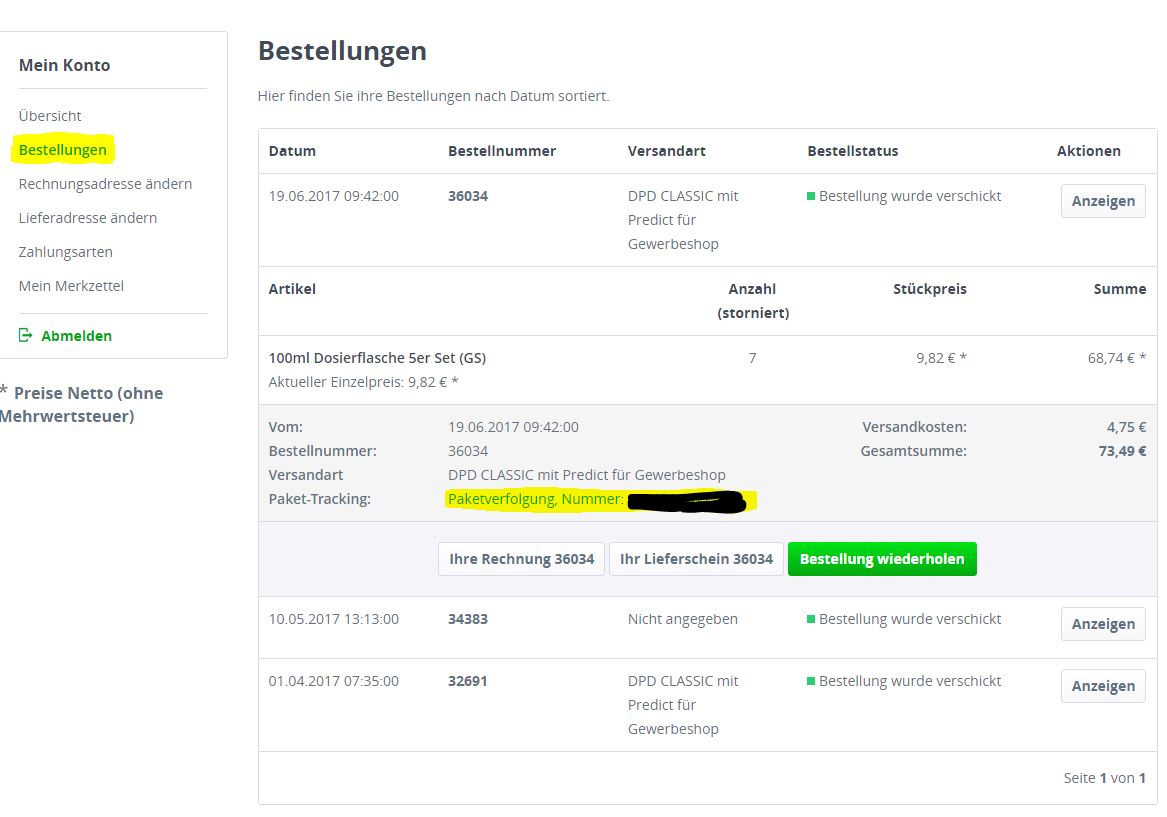
Task: Click the Bestellnummer column header
Action: [x=502, y=151]
